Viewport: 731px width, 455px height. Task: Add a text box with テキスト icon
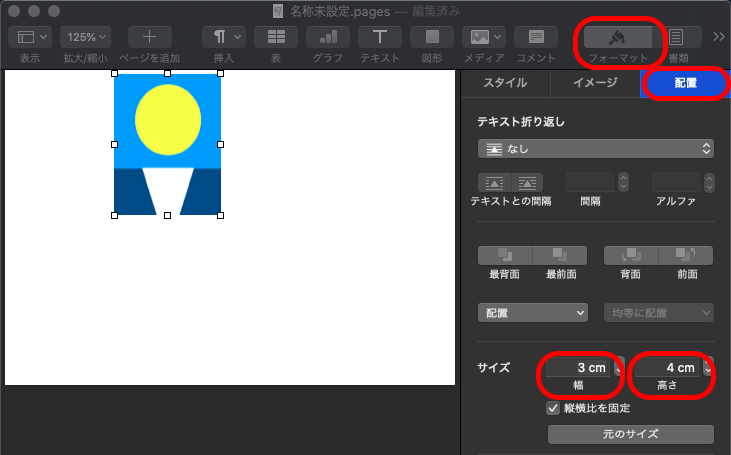click(x=380, y=37)
